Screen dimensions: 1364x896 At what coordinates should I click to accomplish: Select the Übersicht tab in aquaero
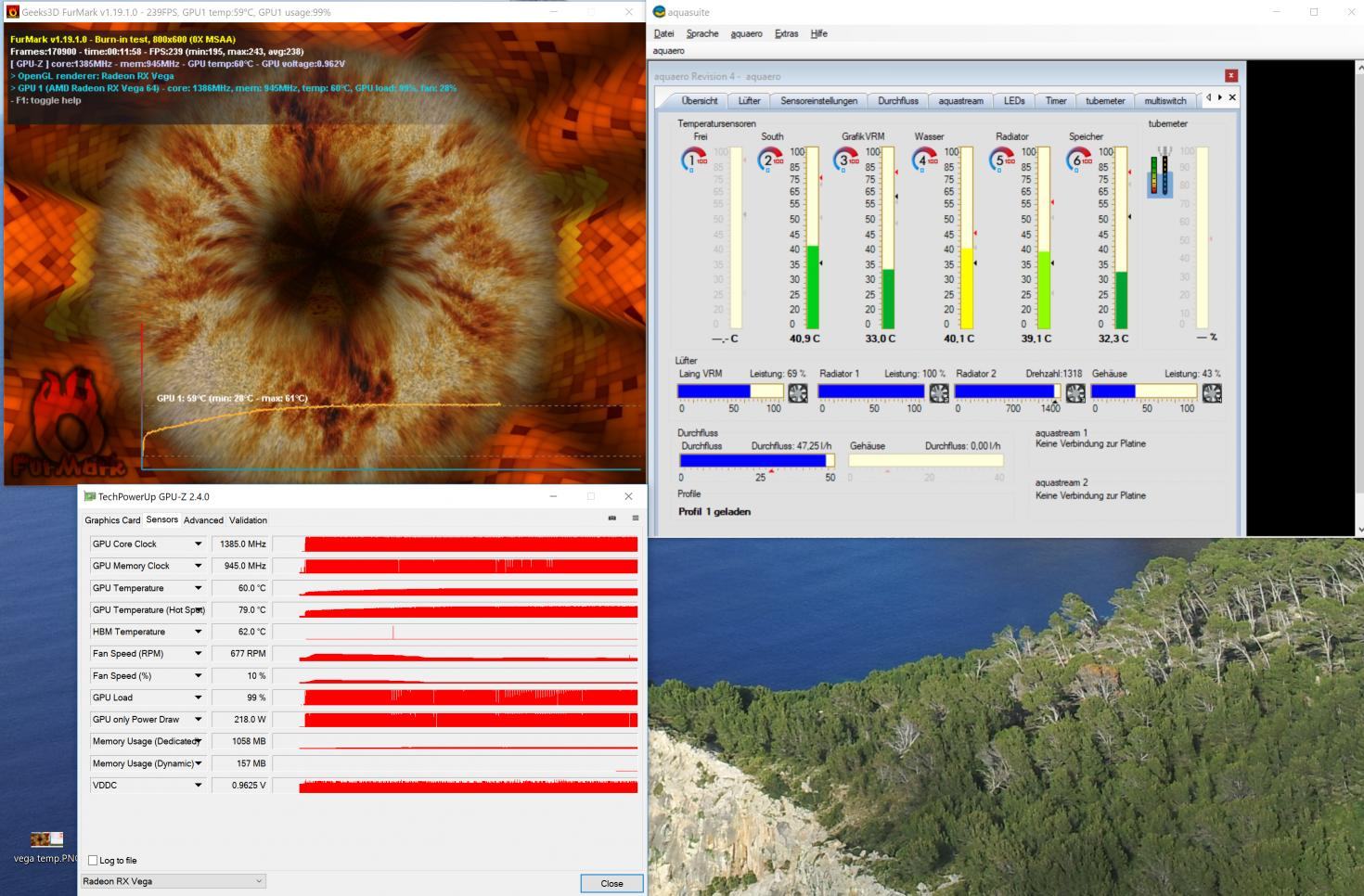(x=700, y=100)
